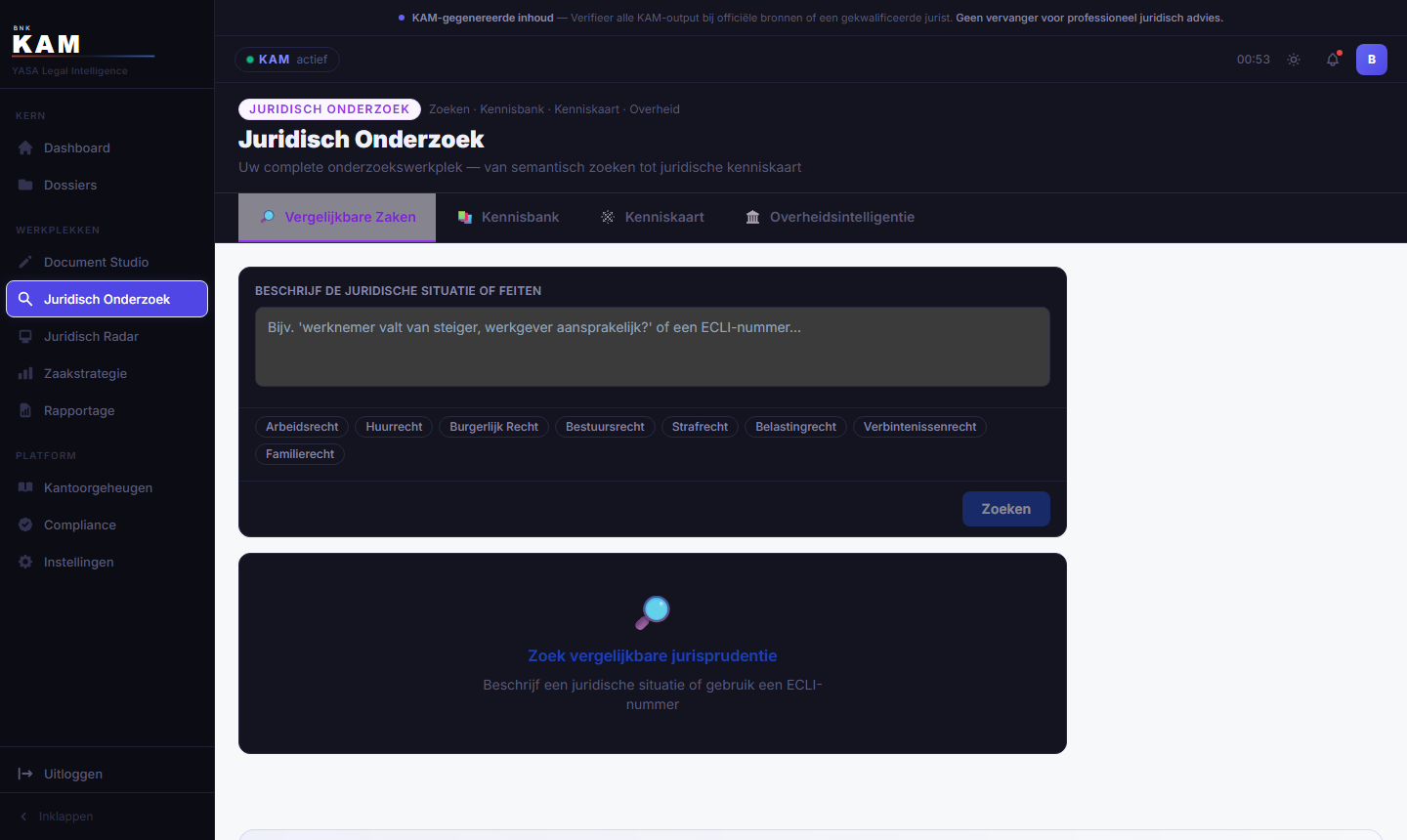Screen dimensions: 1407x840
Task: Click the KAM actief status badge
Action: click(x=287, y=60)
